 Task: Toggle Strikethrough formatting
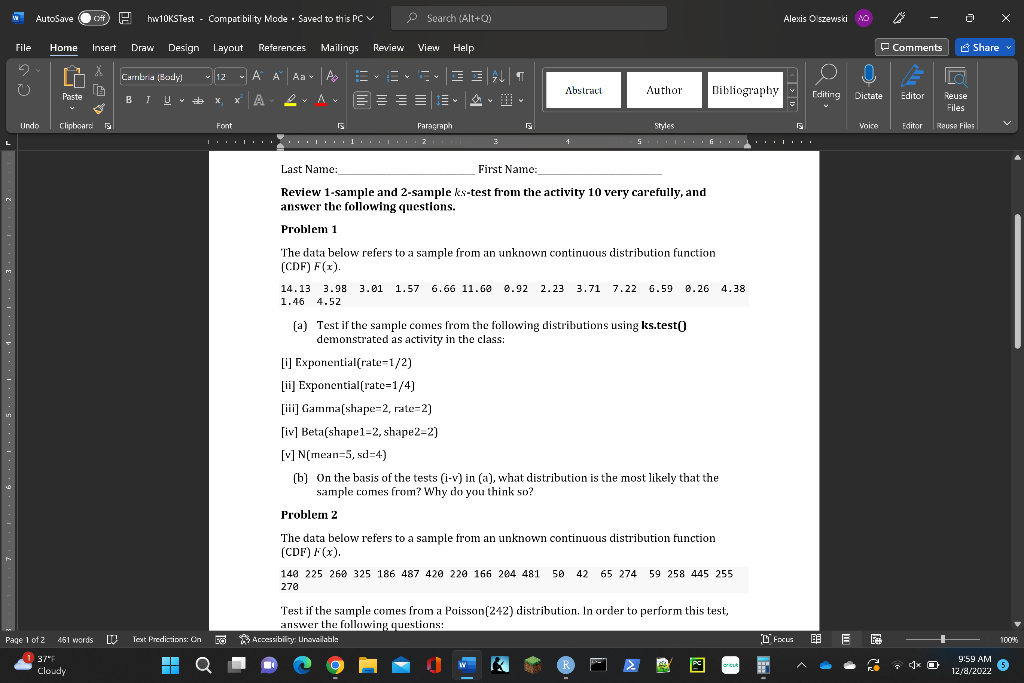click(x=198, y=100)
